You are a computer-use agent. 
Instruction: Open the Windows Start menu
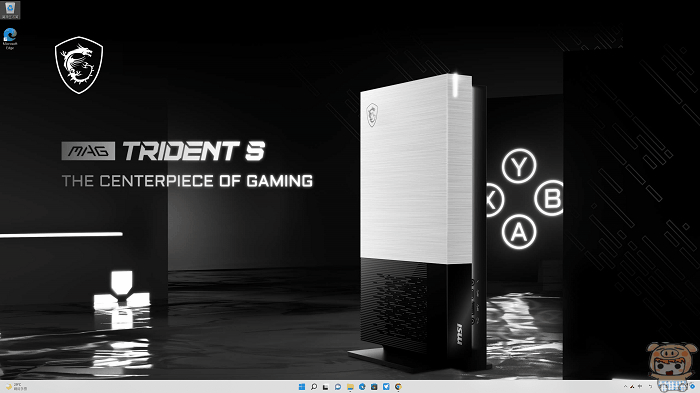(x=302, y=387)
